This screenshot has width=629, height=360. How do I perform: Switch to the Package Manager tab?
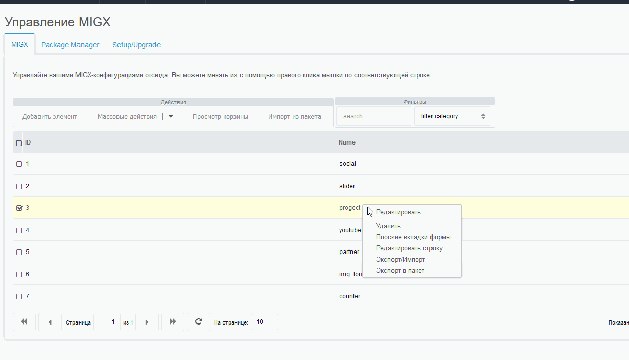tap(70, 45)
